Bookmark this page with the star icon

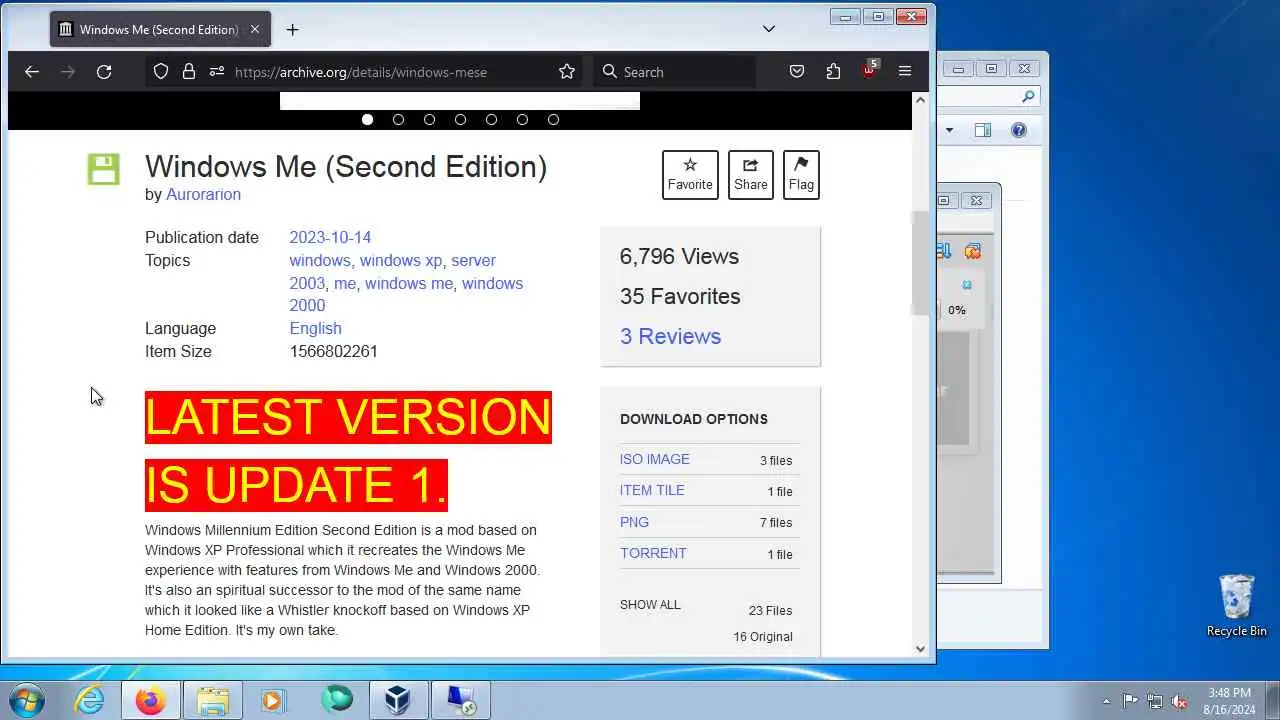[x=567, y=72]
